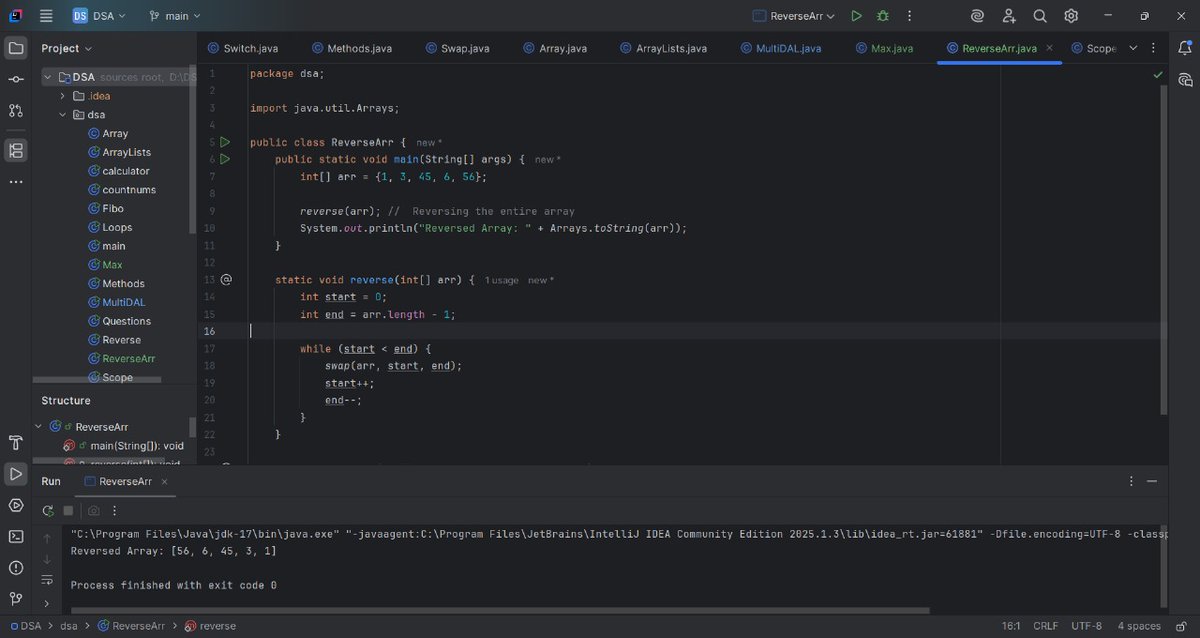Expand the chevron at bottom of Run sidebar
The width and height of the screenshot is (1200, 638).
pyautogui.click(x=47, y=603)
